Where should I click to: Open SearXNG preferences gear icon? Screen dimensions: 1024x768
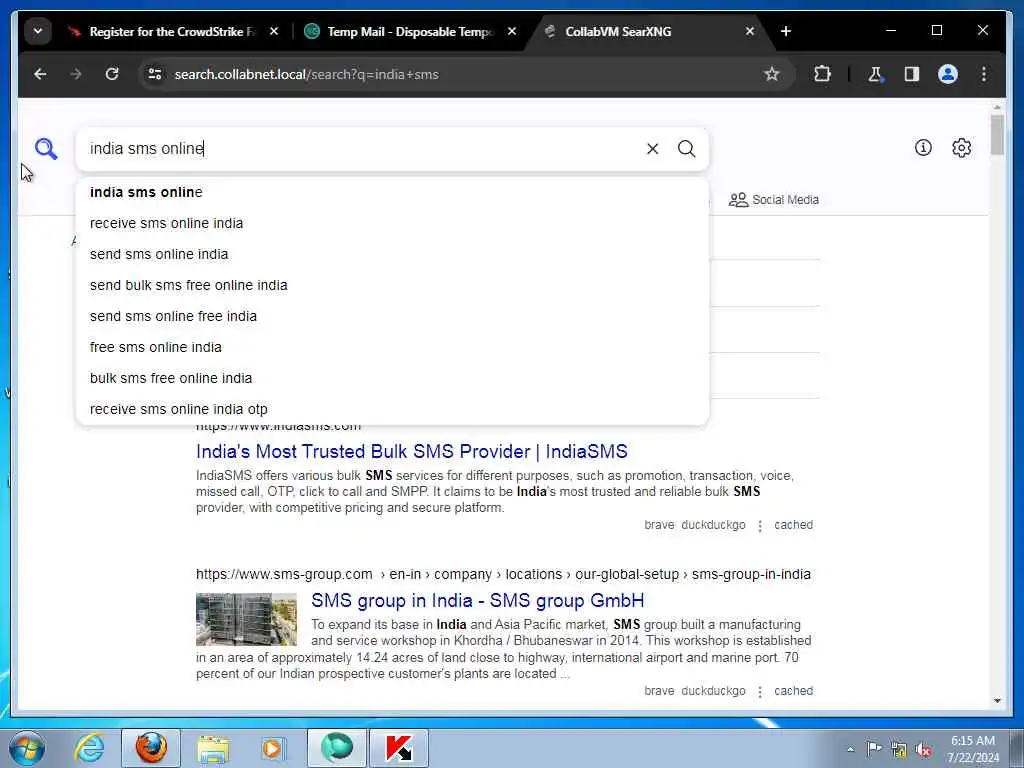[x=961, y=148]
